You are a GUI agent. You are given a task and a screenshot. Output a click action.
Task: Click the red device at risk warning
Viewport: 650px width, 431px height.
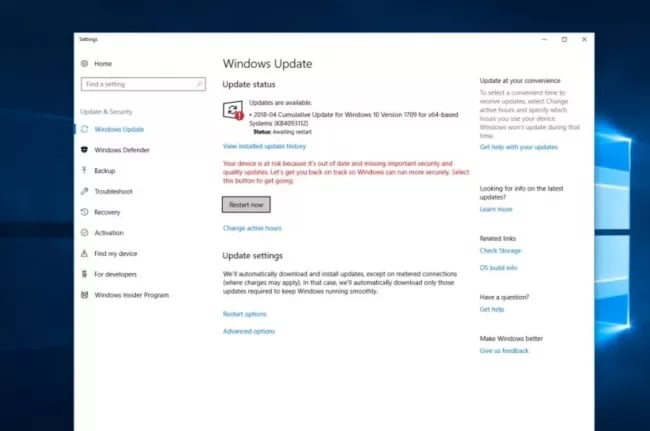[x=346, y=172]
